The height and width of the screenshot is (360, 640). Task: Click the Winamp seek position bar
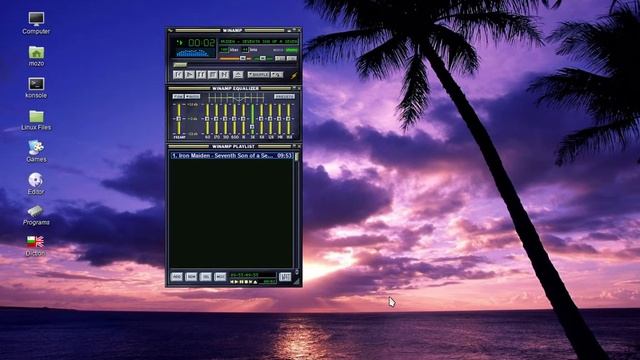pos(235,65)
